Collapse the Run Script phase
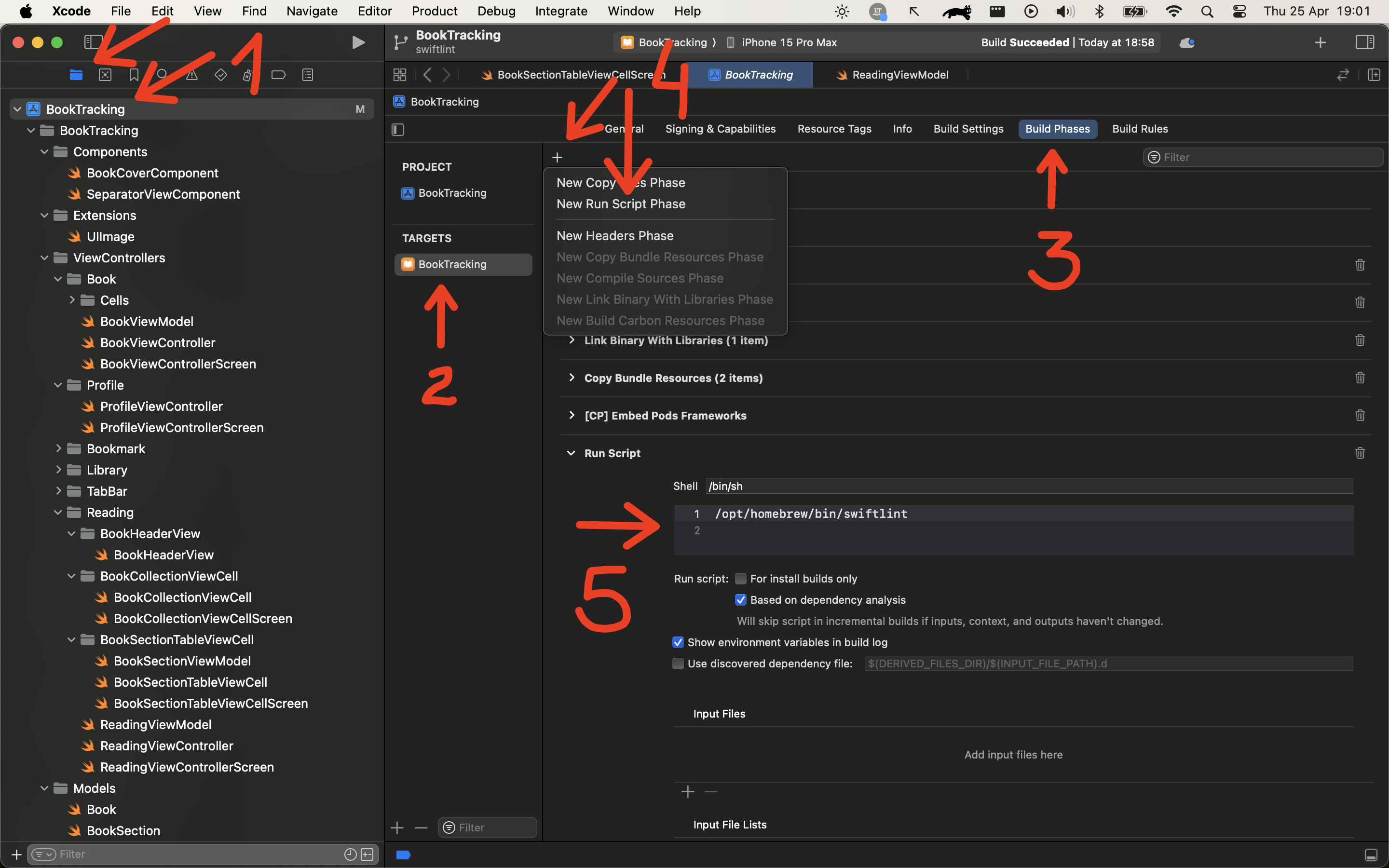The height and width of the screenshot is (868, 1389). (571, 453)
